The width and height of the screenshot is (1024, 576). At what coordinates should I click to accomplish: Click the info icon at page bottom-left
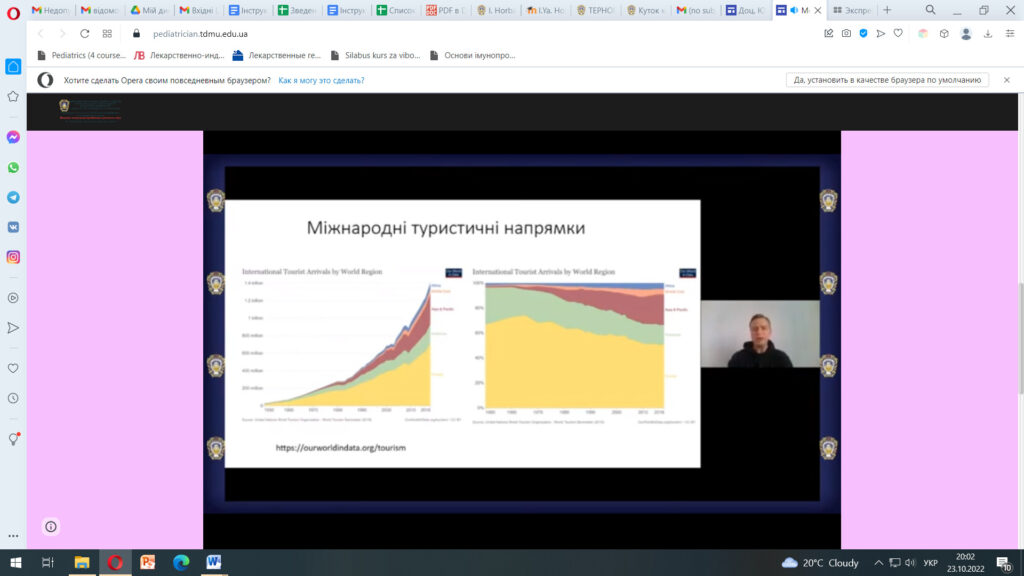tap(51, 526)
